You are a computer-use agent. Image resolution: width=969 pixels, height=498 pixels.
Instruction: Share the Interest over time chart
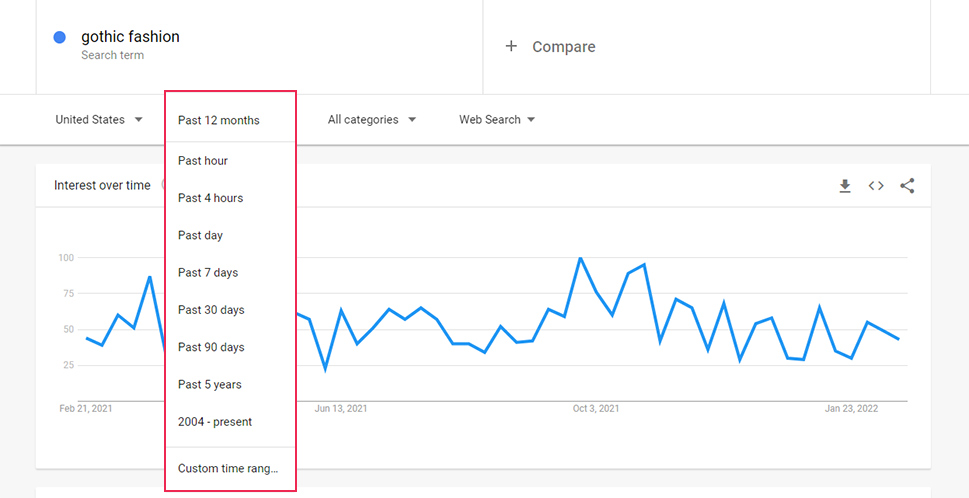coord(907,185)
